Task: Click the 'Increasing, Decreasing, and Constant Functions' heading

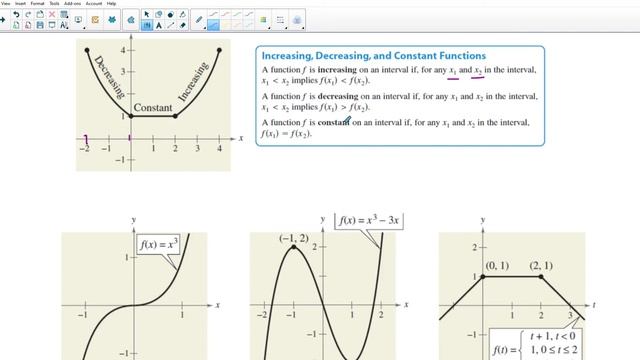Action: (x=374, y=56)
